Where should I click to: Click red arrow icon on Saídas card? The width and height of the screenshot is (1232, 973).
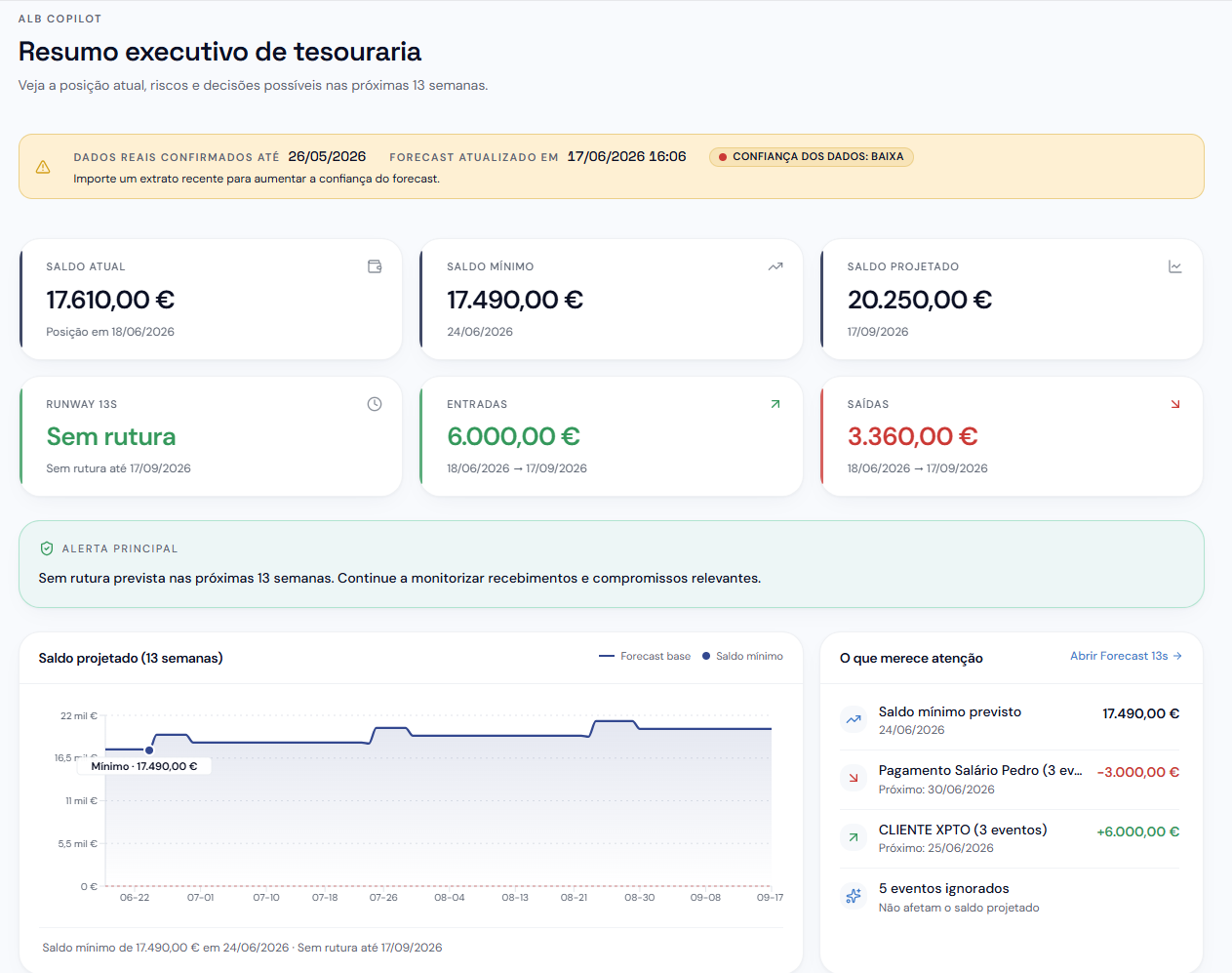click(x=1175, y=404)
